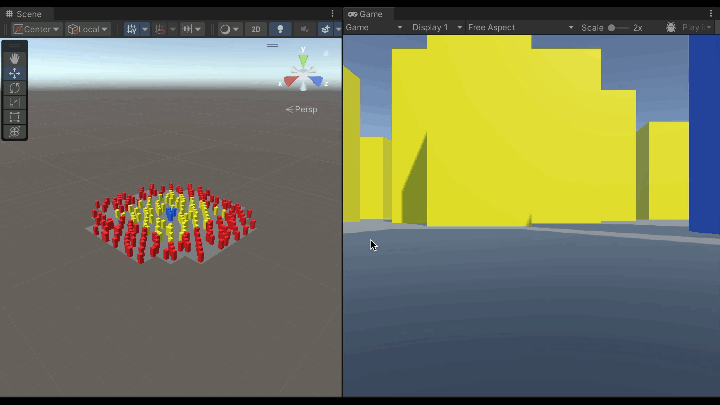Toggle scene lighting bulb button

pyautogui.click(x=280, y=29)
